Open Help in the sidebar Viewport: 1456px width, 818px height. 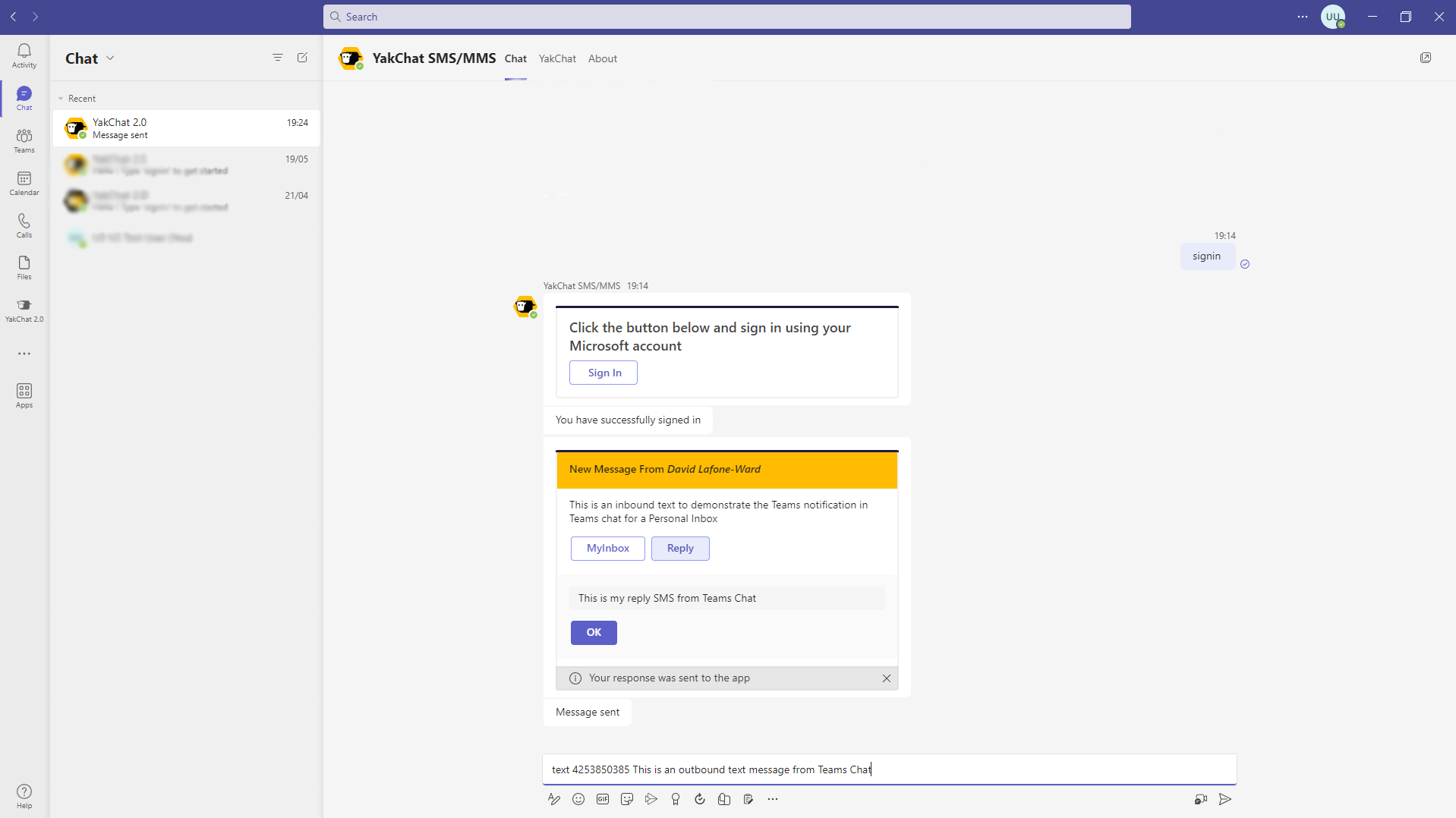[24, 796]
